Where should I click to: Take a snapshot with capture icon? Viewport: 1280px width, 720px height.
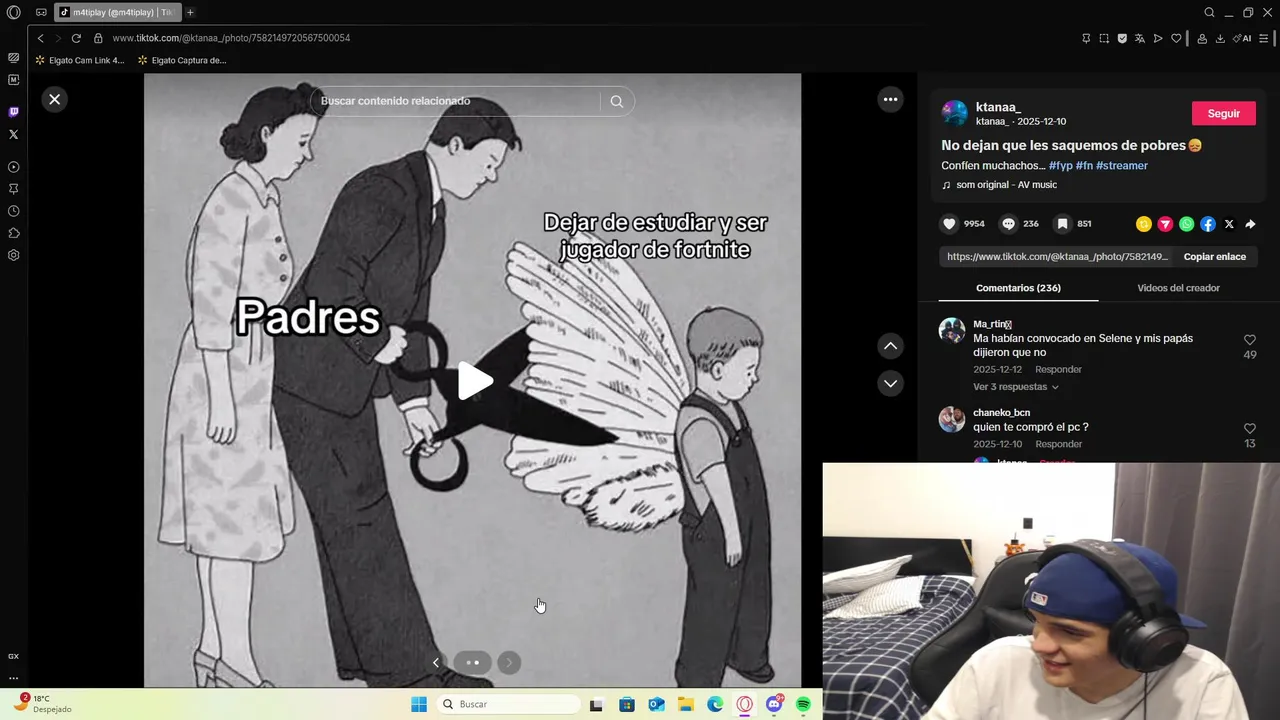click(x=1104, y=38)
